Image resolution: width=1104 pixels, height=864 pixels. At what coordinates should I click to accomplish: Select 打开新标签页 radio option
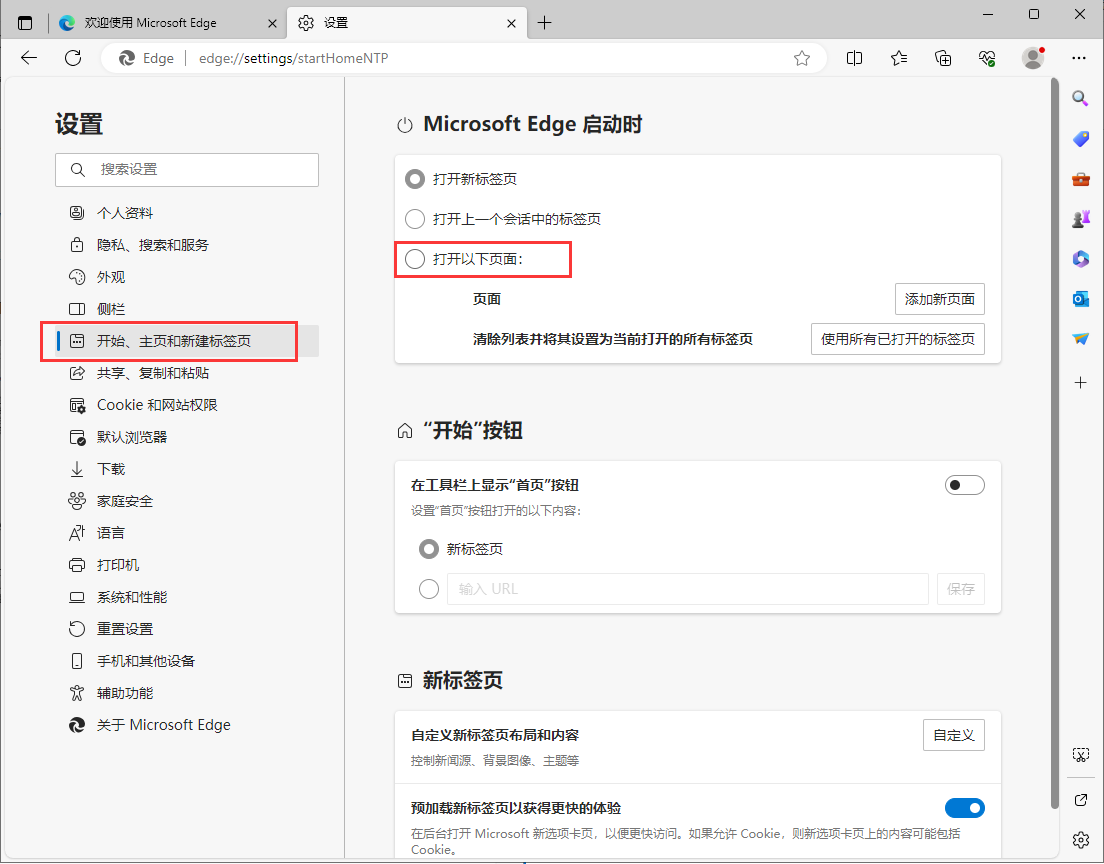[415, 179]
